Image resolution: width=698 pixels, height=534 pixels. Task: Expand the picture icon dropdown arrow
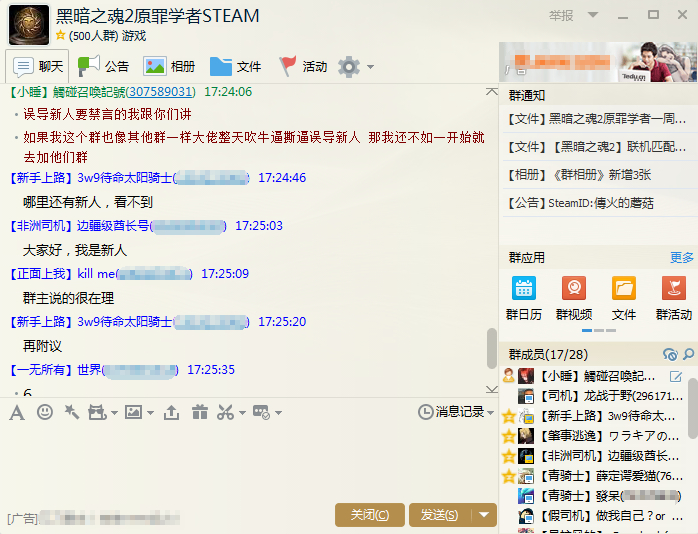pyautogui.click(x=150, y=413)
